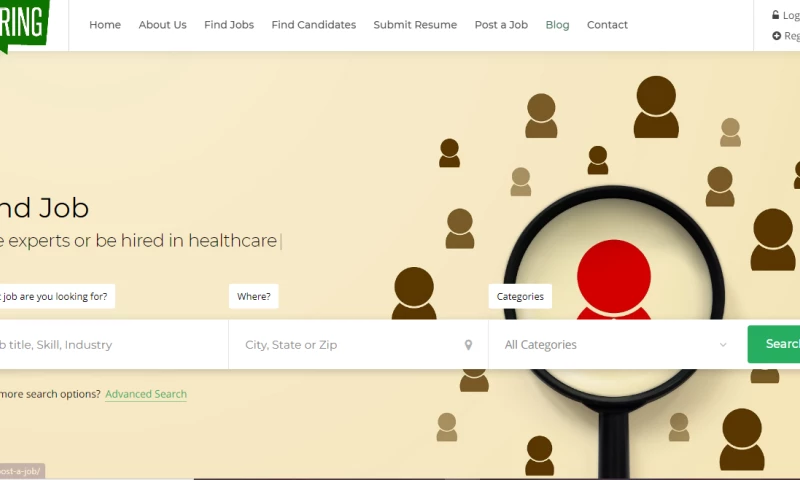
Task: Click the categories dropdown chevron
Action: click(723, 345)
